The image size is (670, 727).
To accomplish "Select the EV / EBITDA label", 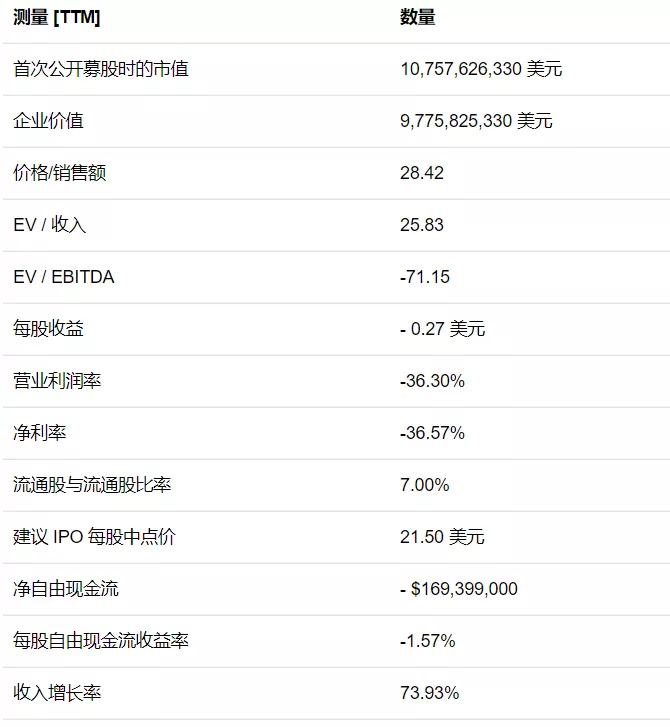I will click(x=64, y=277).
